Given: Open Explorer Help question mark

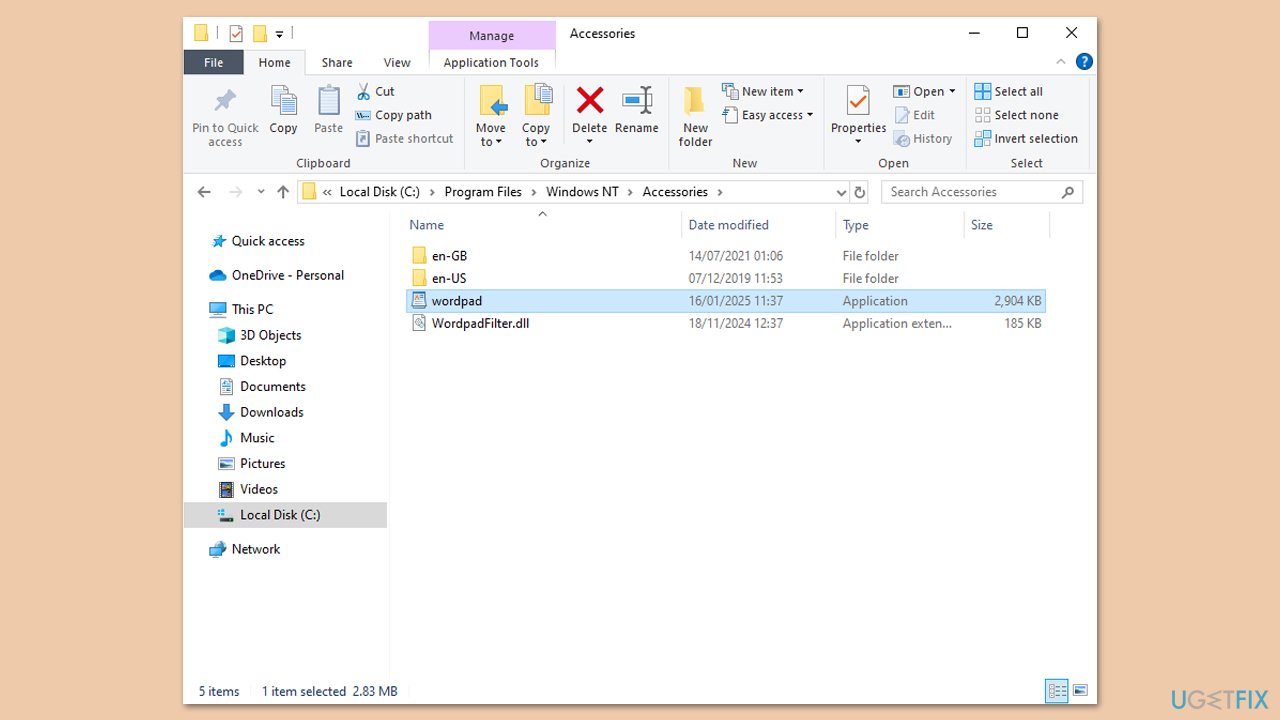Looking at the screenshot, I should [x=1083, y=62].
